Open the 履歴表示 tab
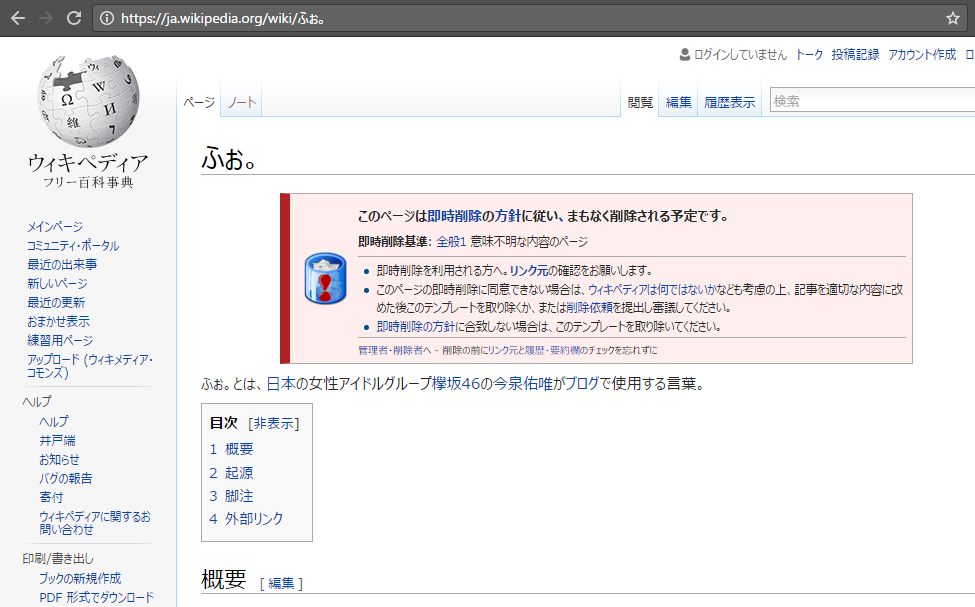Image resolution: width=975 pixels, height=607 pixels. pos(729,102)
